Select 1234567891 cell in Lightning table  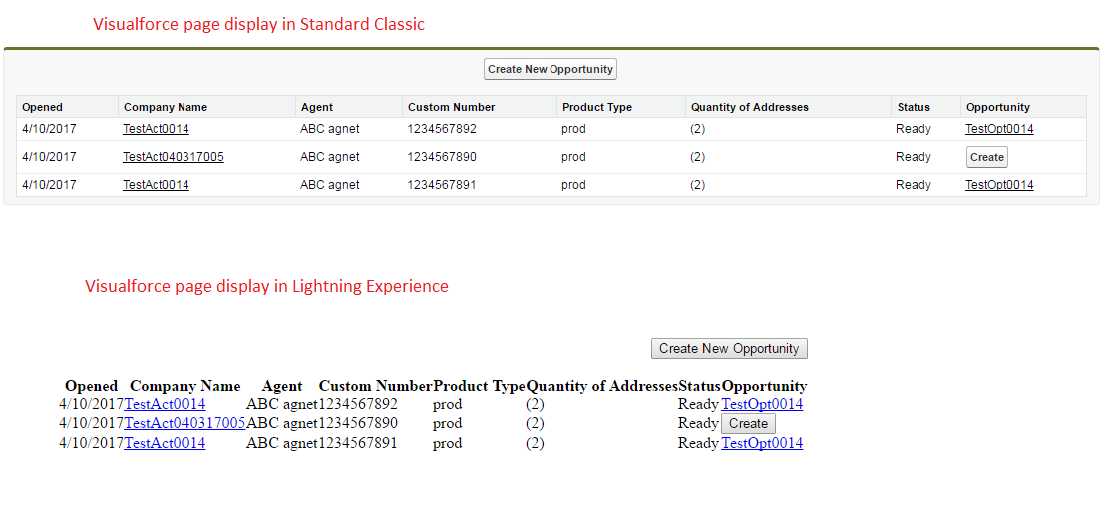358,443
